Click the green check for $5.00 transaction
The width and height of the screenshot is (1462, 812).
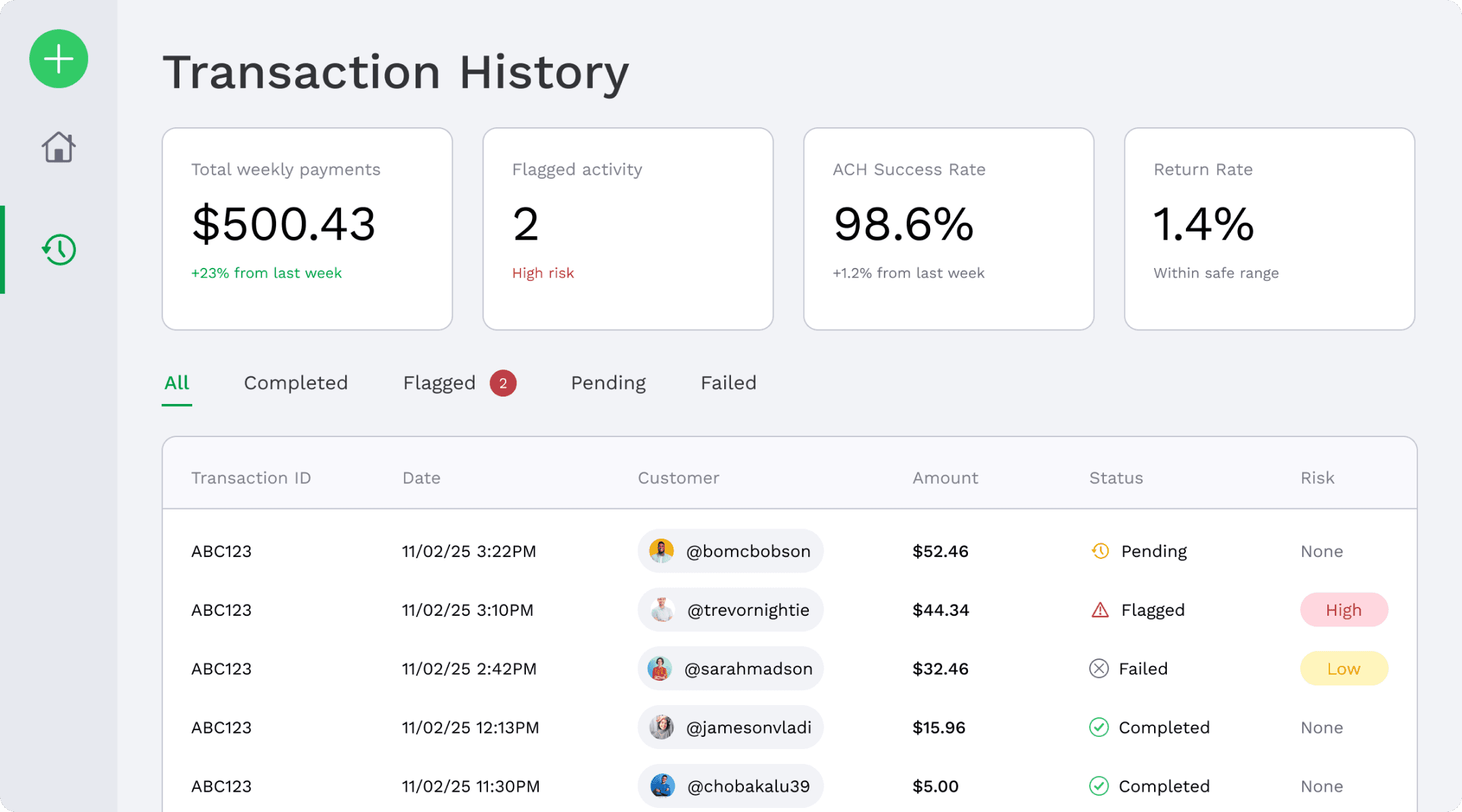[1099, 786]
